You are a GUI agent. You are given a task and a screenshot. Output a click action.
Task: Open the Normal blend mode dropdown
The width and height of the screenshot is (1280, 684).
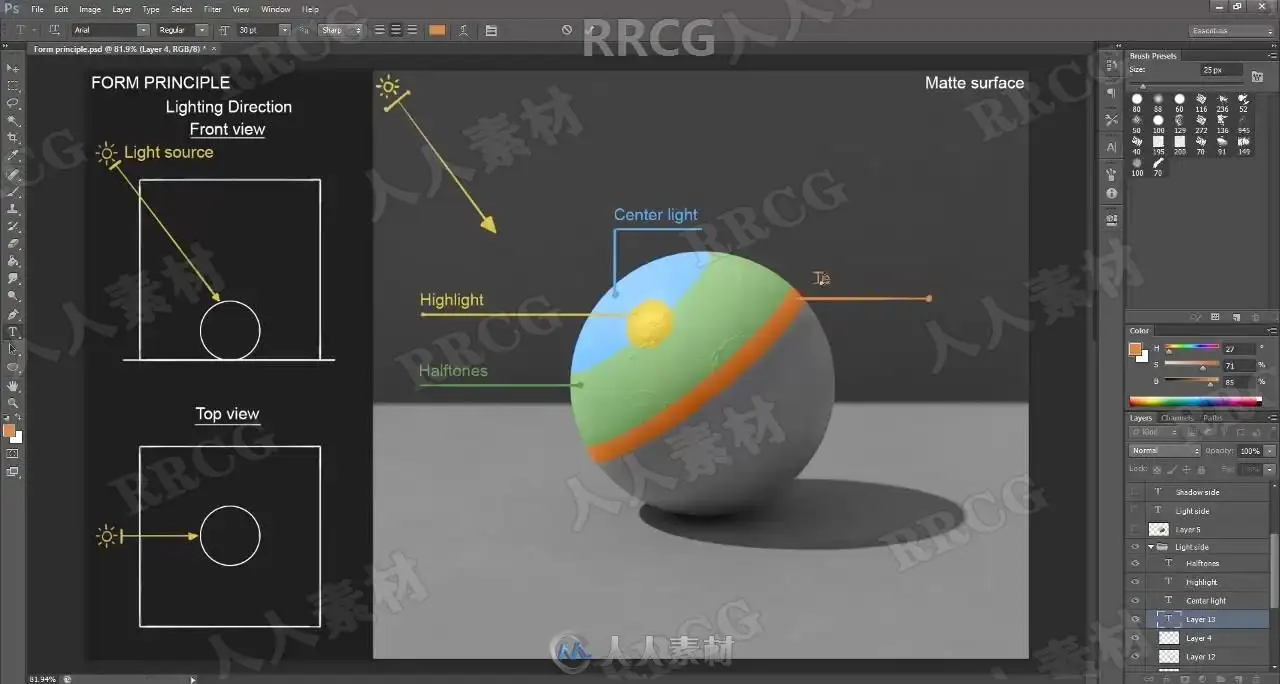point(1164,451)
